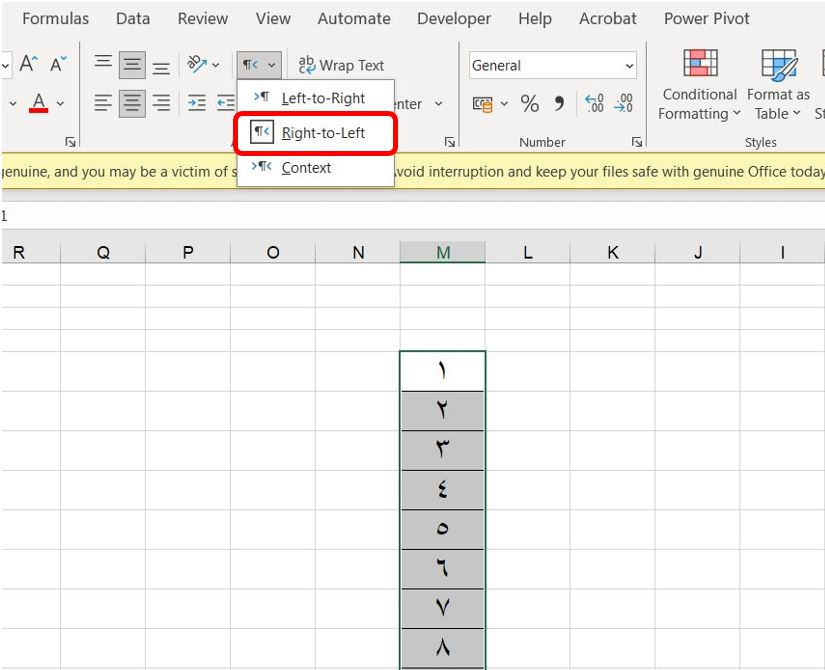Viewport: 825px width, 670px height.
Task: Open the General number format combo box
Action: 552,65
